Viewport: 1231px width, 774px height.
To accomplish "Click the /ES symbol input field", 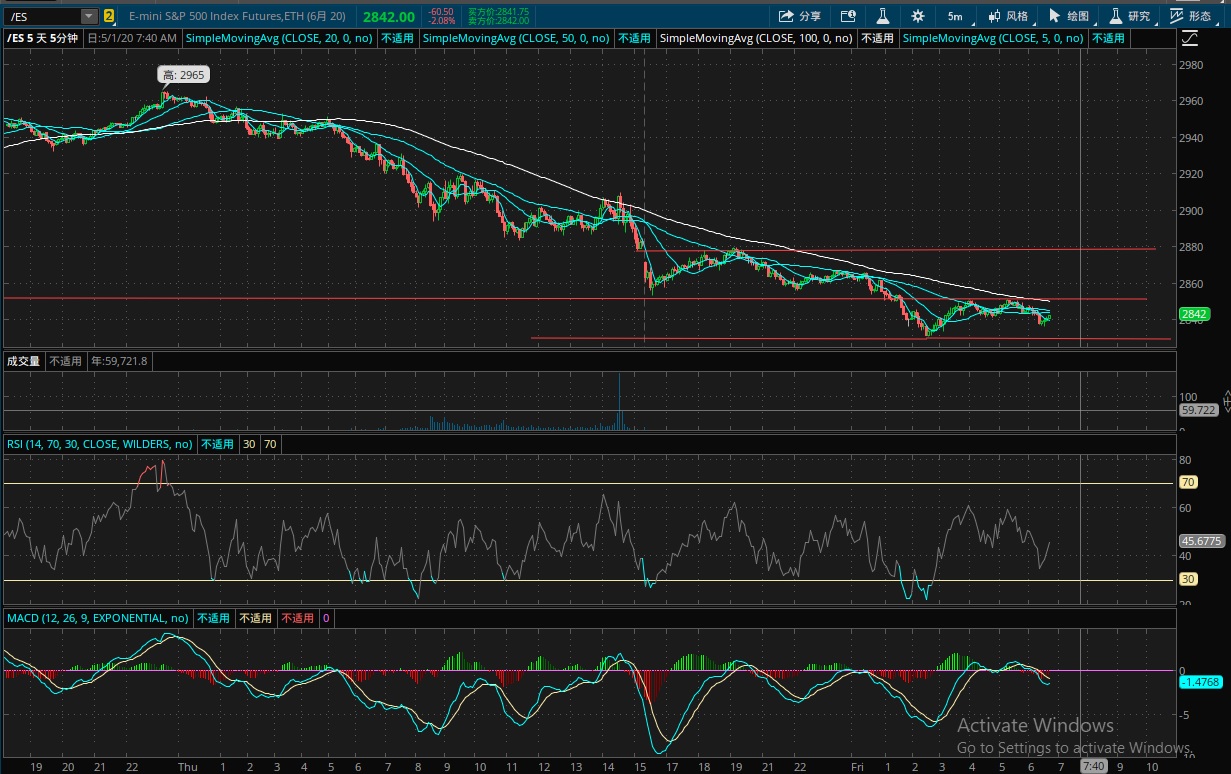I will point(43,16).
